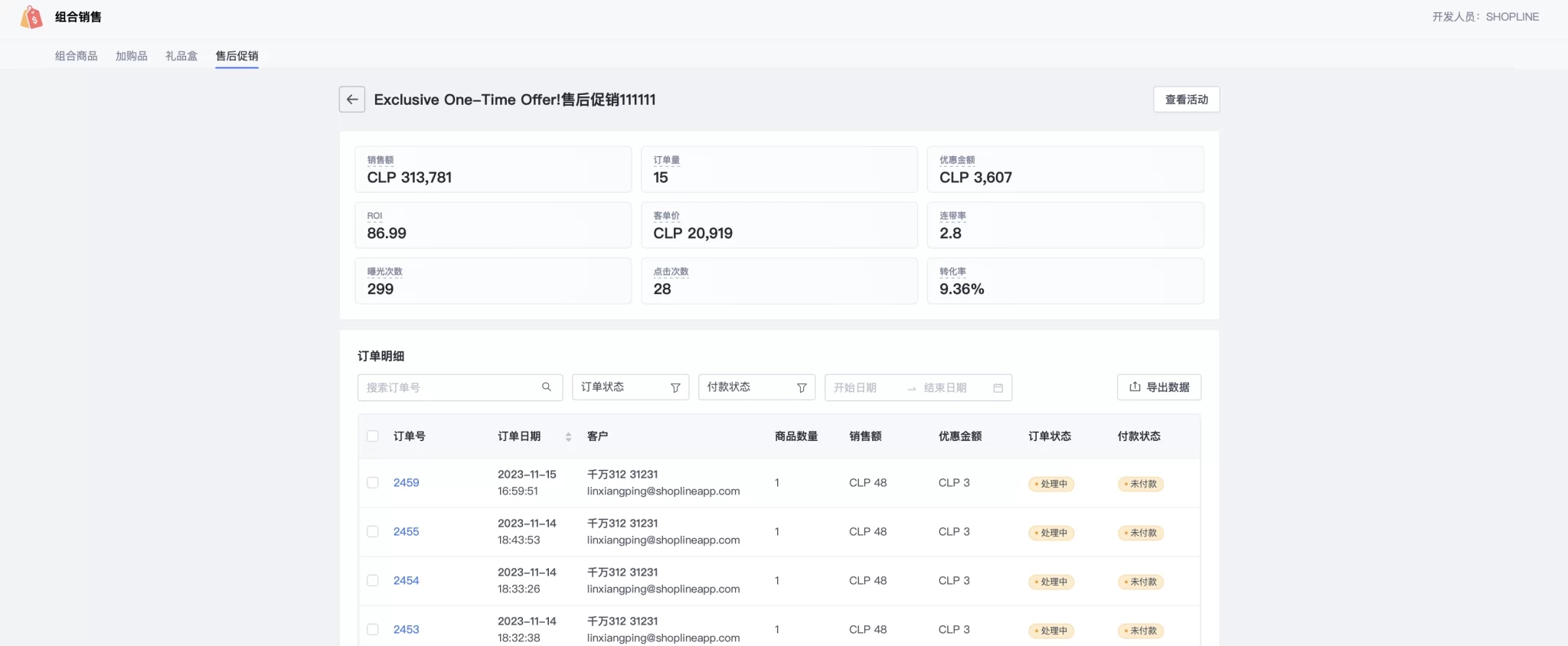Click the 优惠金额 CLP 3,607 metric card

coord(1066,169)
